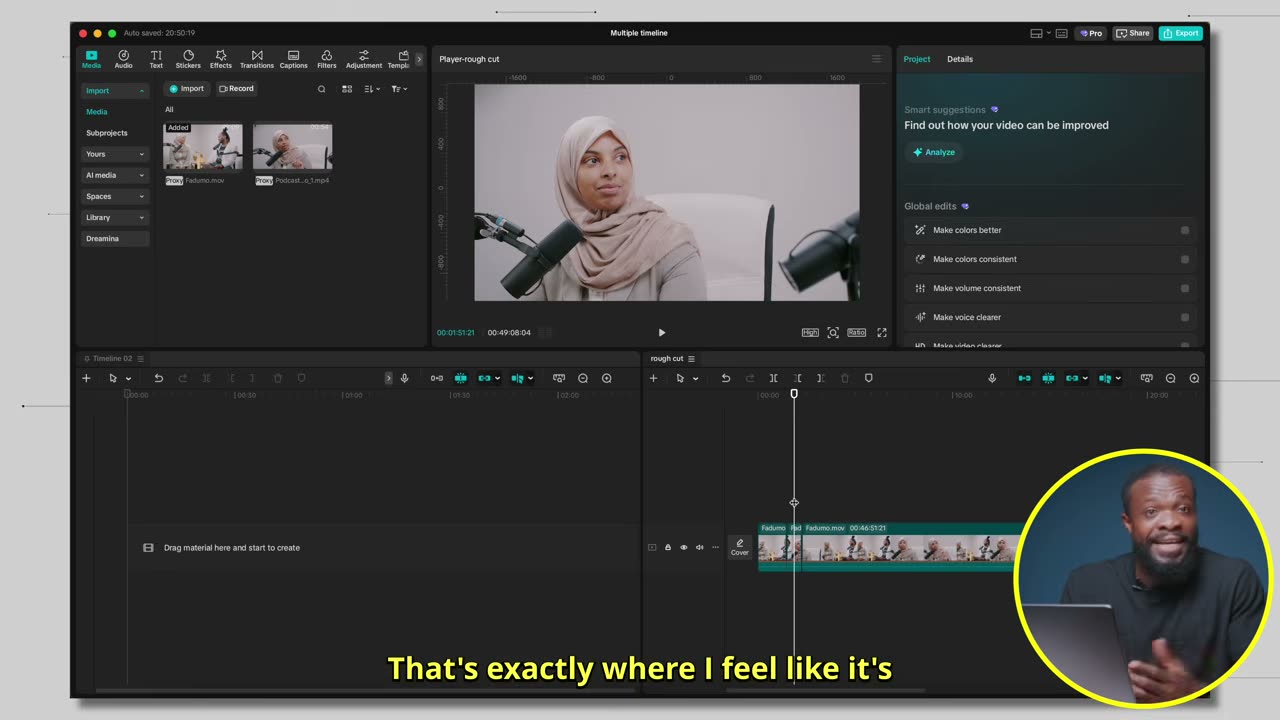The image size is (1280, 720).
Task: Mute the rough cut video track
Action: point(699,547)
